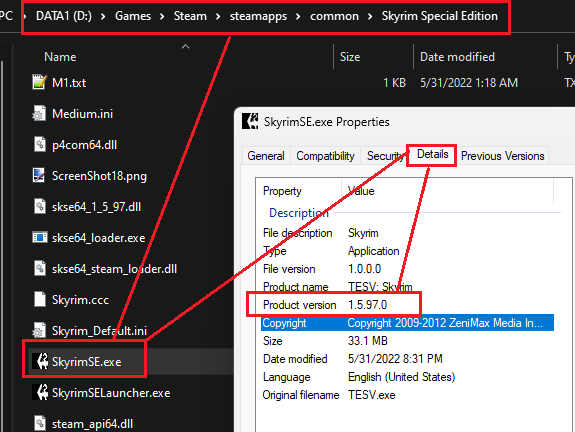Click the Skyrim_Default.ini file icon
Image resolution: width=575 pixels, height=432 pixels.
point(39,330)
